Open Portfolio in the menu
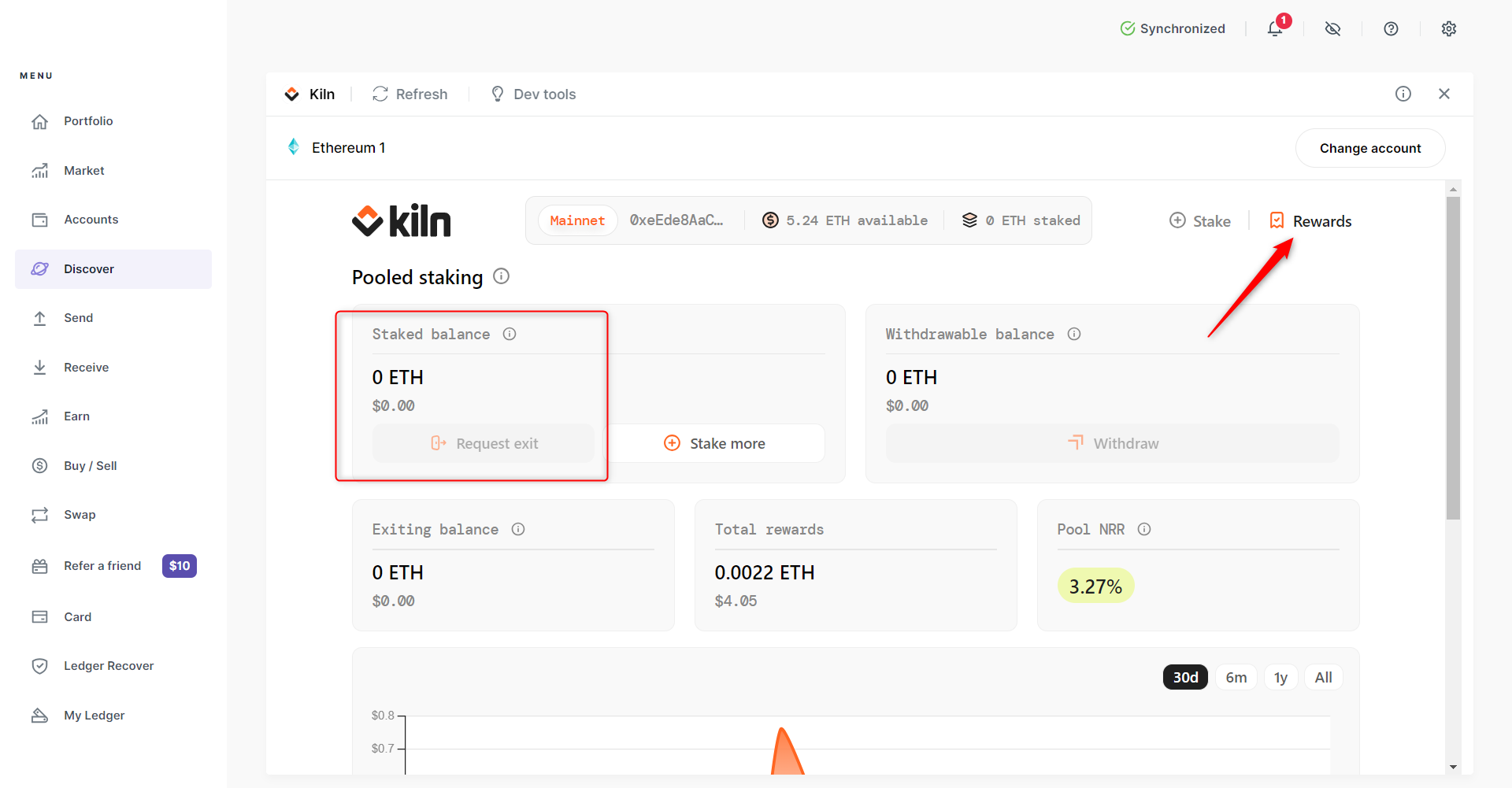Image resolution: width=1512 pixels, height=788 pixels. 113,121
